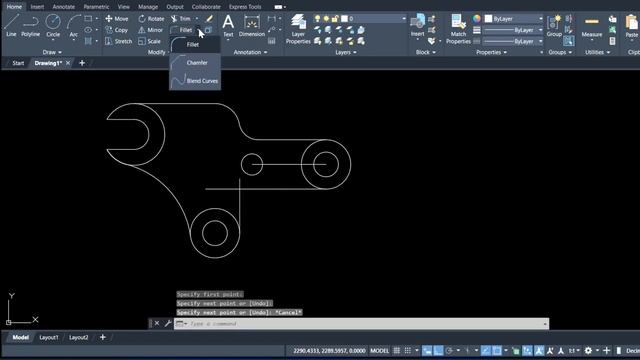Switch to Layout1 tab
Screen dimensions: 640x360
coord(49,338)
